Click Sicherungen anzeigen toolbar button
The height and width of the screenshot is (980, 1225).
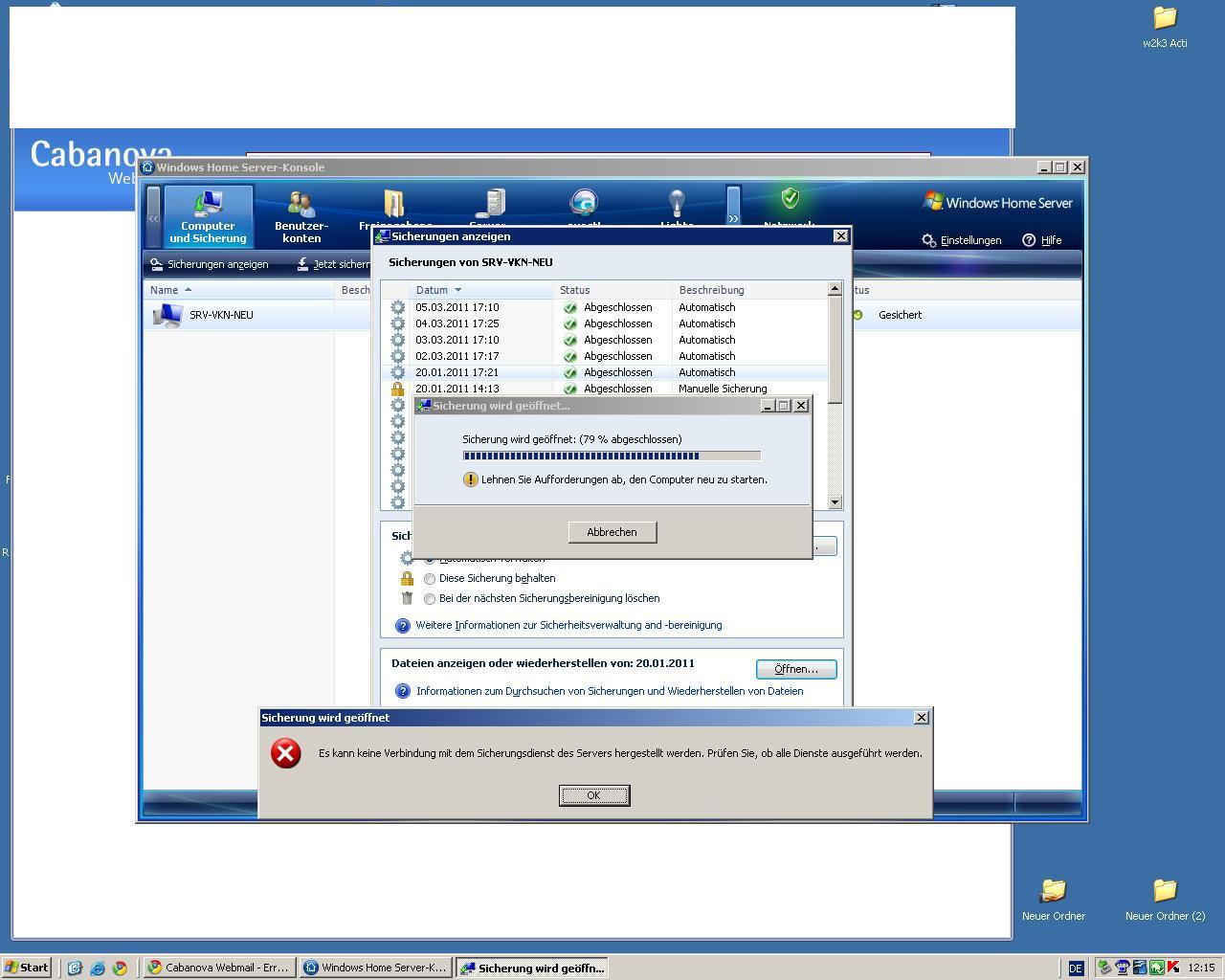(x=210, y=264)
